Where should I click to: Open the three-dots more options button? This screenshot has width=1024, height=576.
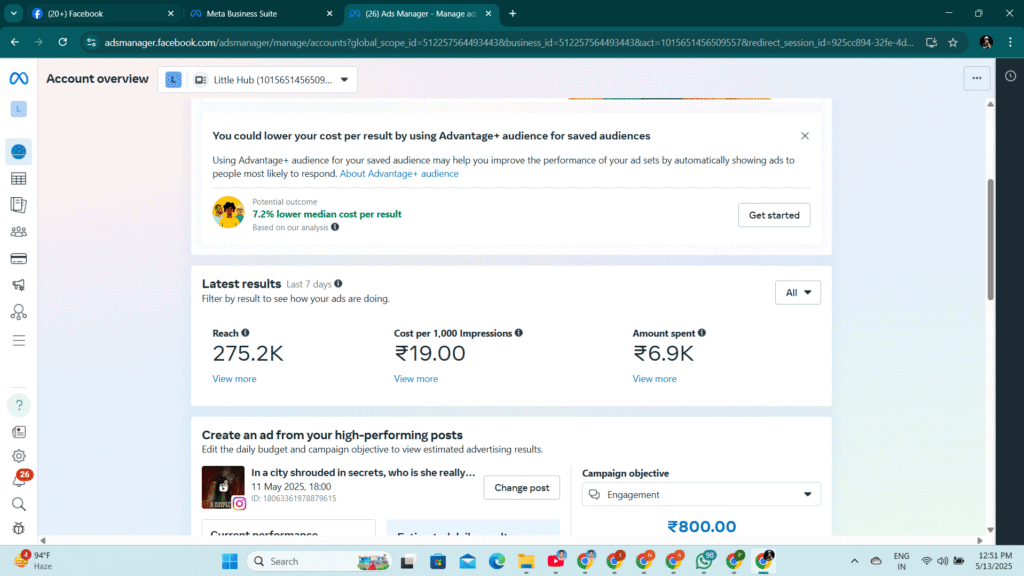(x=976, y=78)
